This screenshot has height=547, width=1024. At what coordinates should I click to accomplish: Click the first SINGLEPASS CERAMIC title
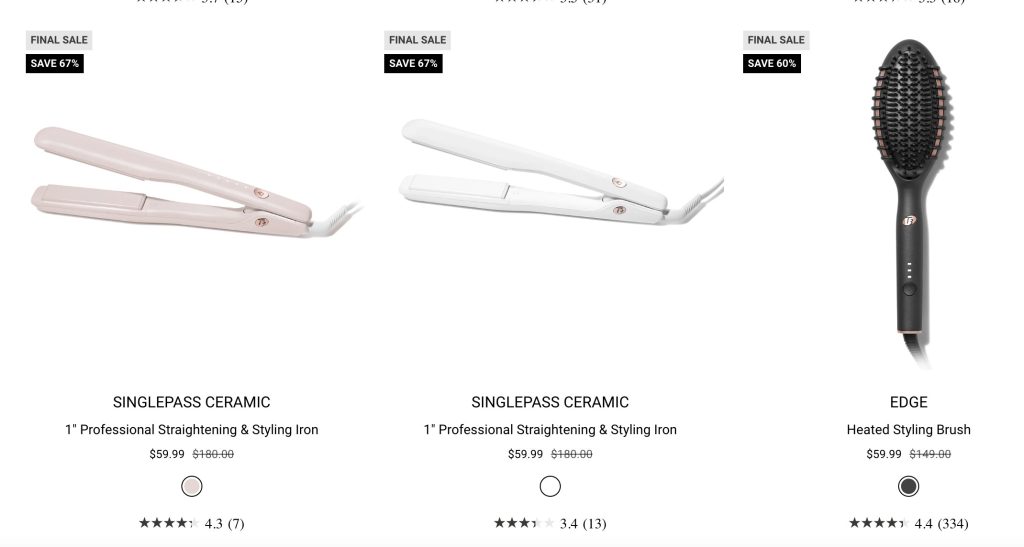pyautogui.click(x=191, y=402)
